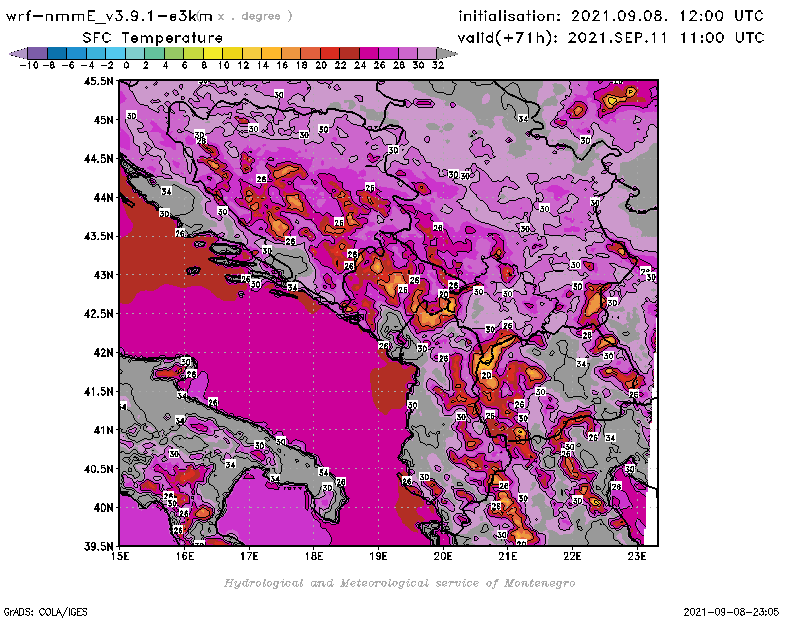Select the red swatch between 20 and 22
Image resolution: width=800 pixels, height=618 pixels.
tap(330, 53)
